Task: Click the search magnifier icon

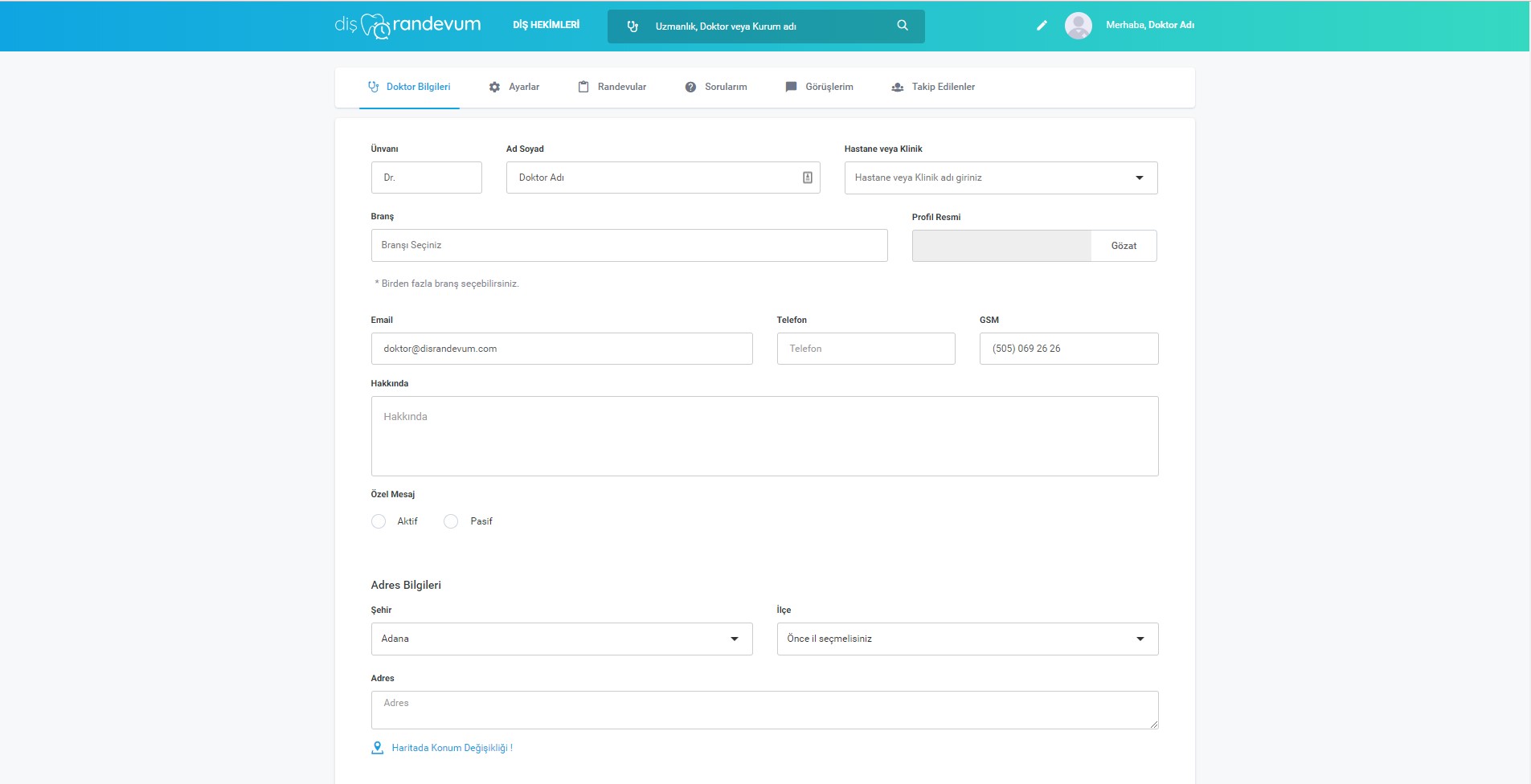Action: tap(903, 26)
